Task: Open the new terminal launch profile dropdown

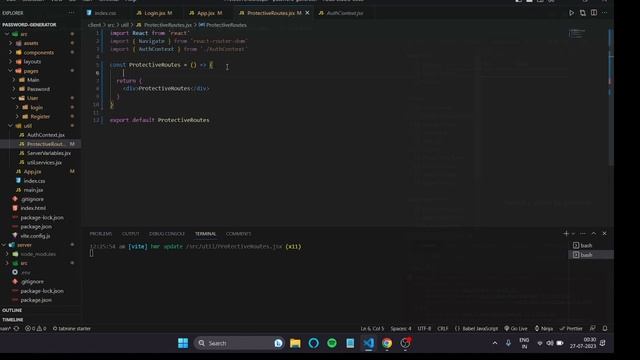Action: pyautogui.click(x=573, y=233)
